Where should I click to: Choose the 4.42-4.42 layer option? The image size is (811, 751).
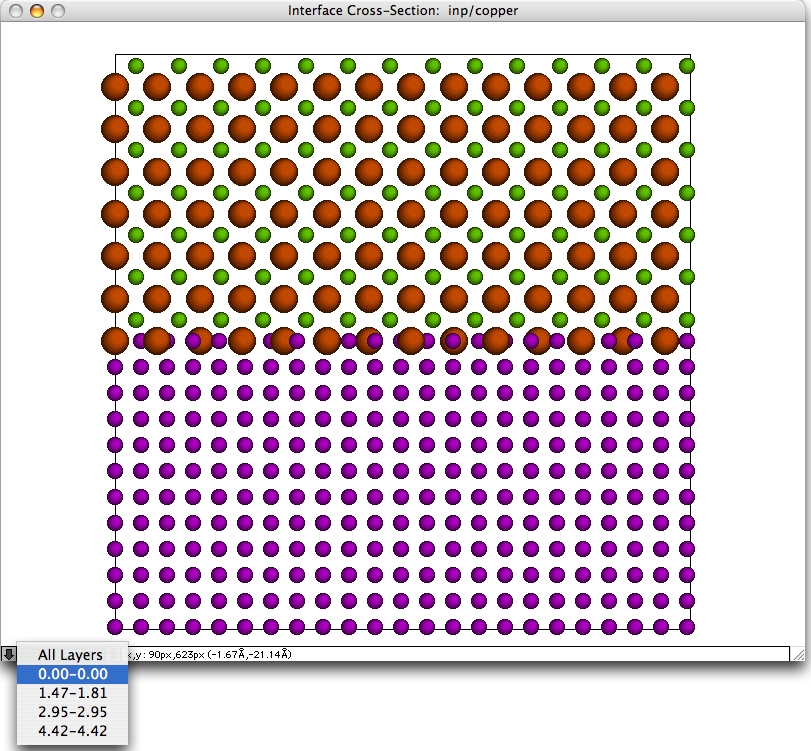(72, 731)
